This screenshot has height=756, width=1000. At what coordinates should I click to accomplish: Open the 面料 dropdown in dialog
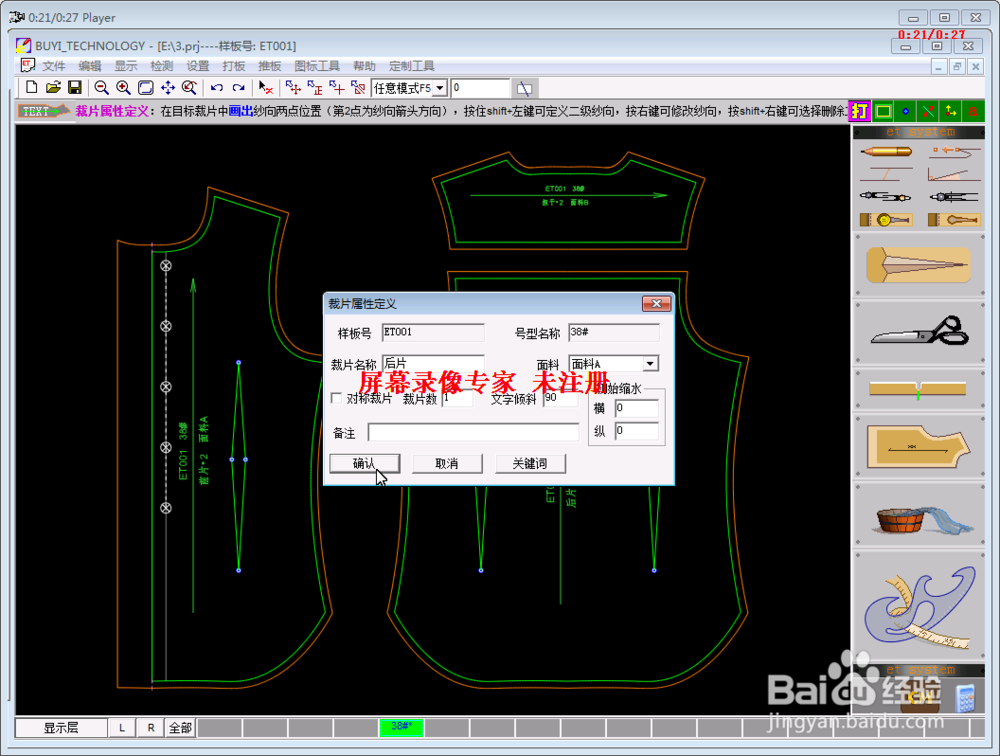649,364
